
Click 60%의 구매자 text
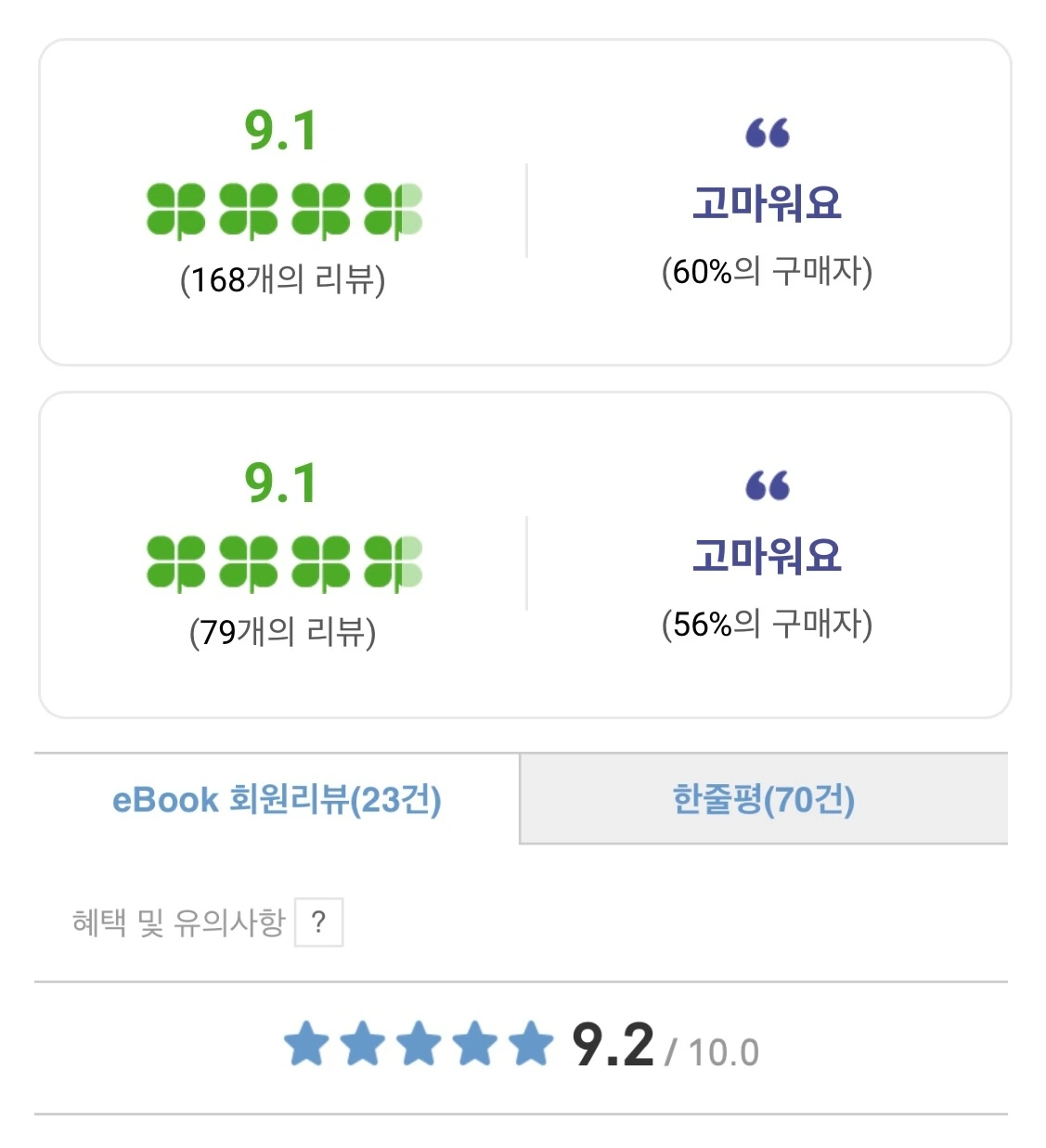(767, 271)
